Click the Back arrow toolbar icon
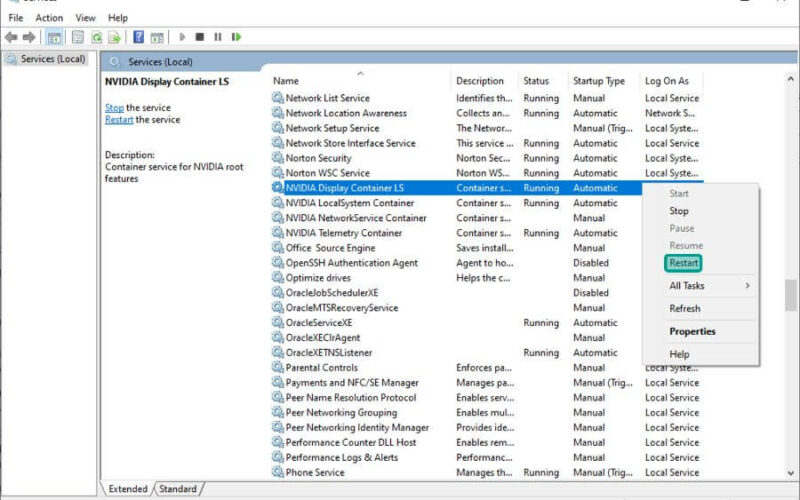This screenshot has width=800, height=500. pos(11,37)
